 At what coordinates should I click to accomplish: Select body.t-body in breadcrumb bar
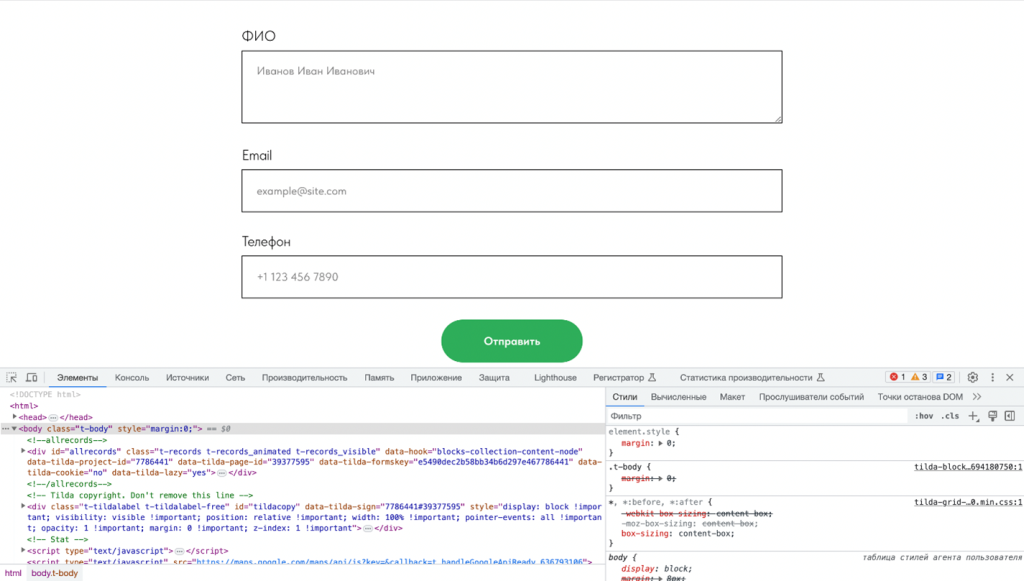55,573
